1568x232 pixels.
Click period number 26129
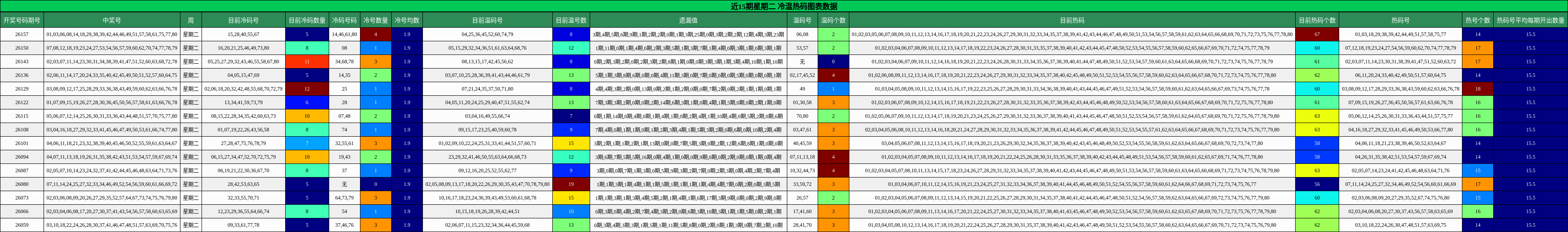tap(22, 89)
